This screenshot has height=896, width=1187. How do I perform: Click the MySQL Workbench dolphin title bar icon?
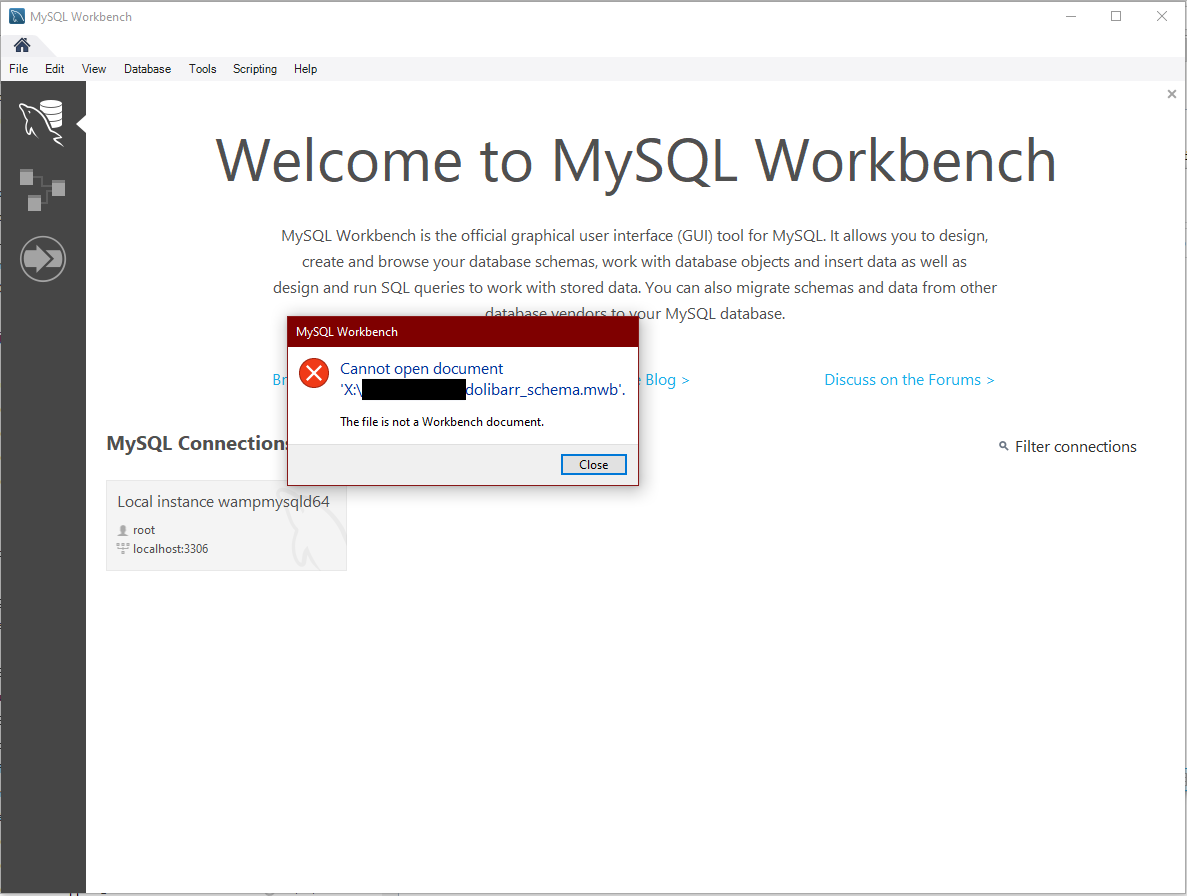coord(14,16)
